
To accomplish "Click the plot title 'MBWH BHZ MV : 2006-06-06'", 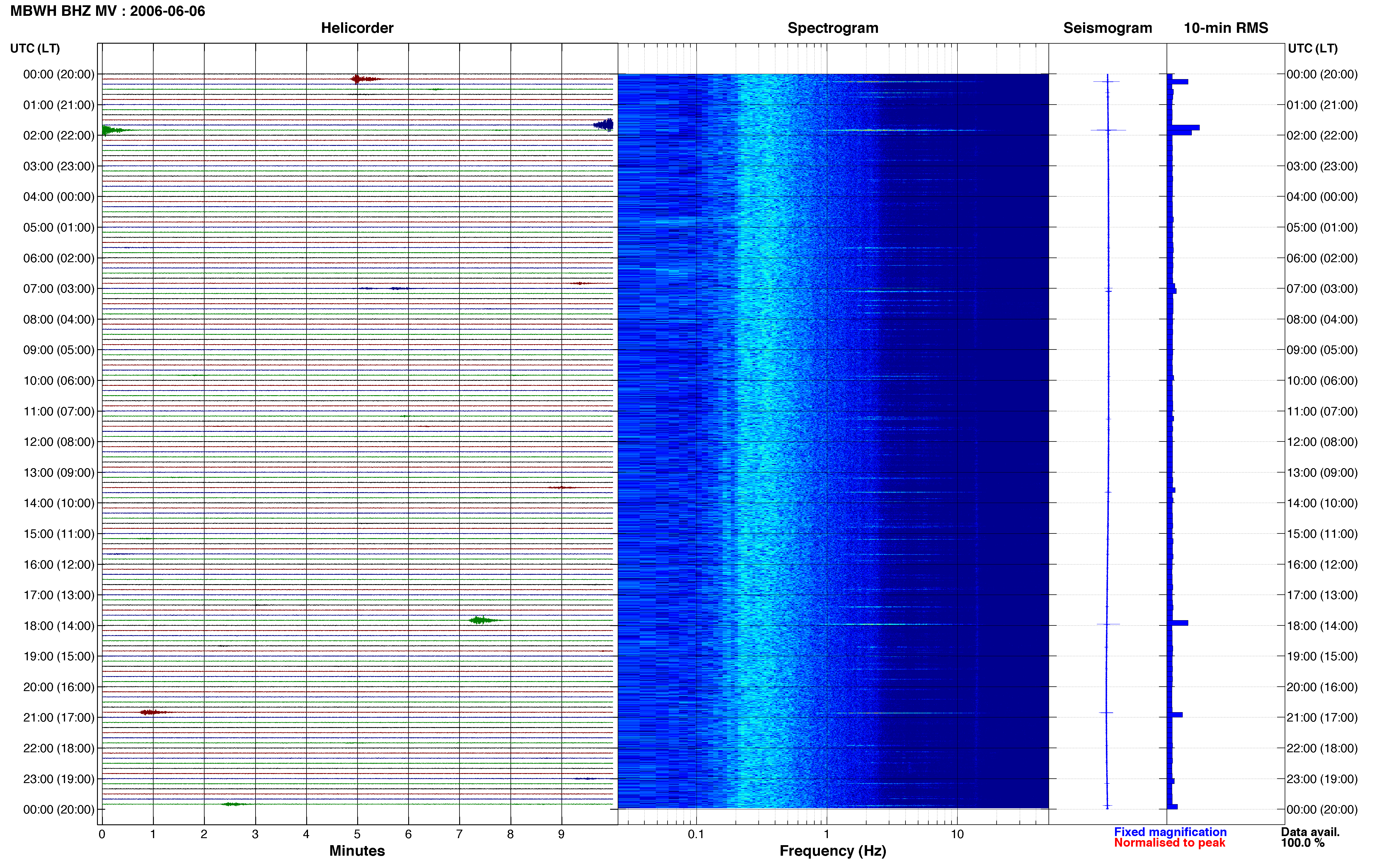I will coord(107,11).
